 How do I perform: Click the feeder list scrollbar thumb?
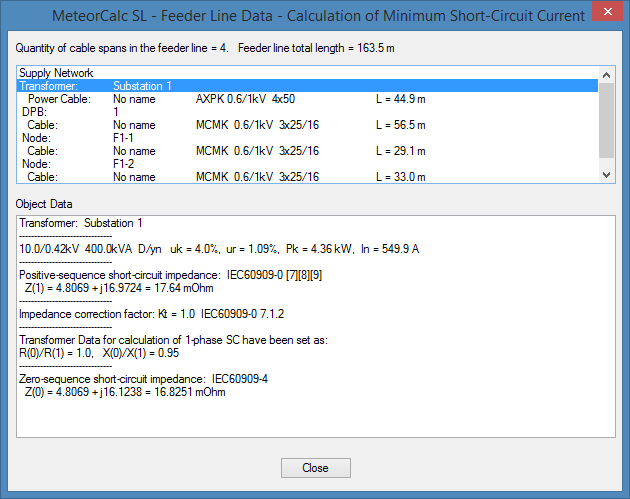coord(606,121)
